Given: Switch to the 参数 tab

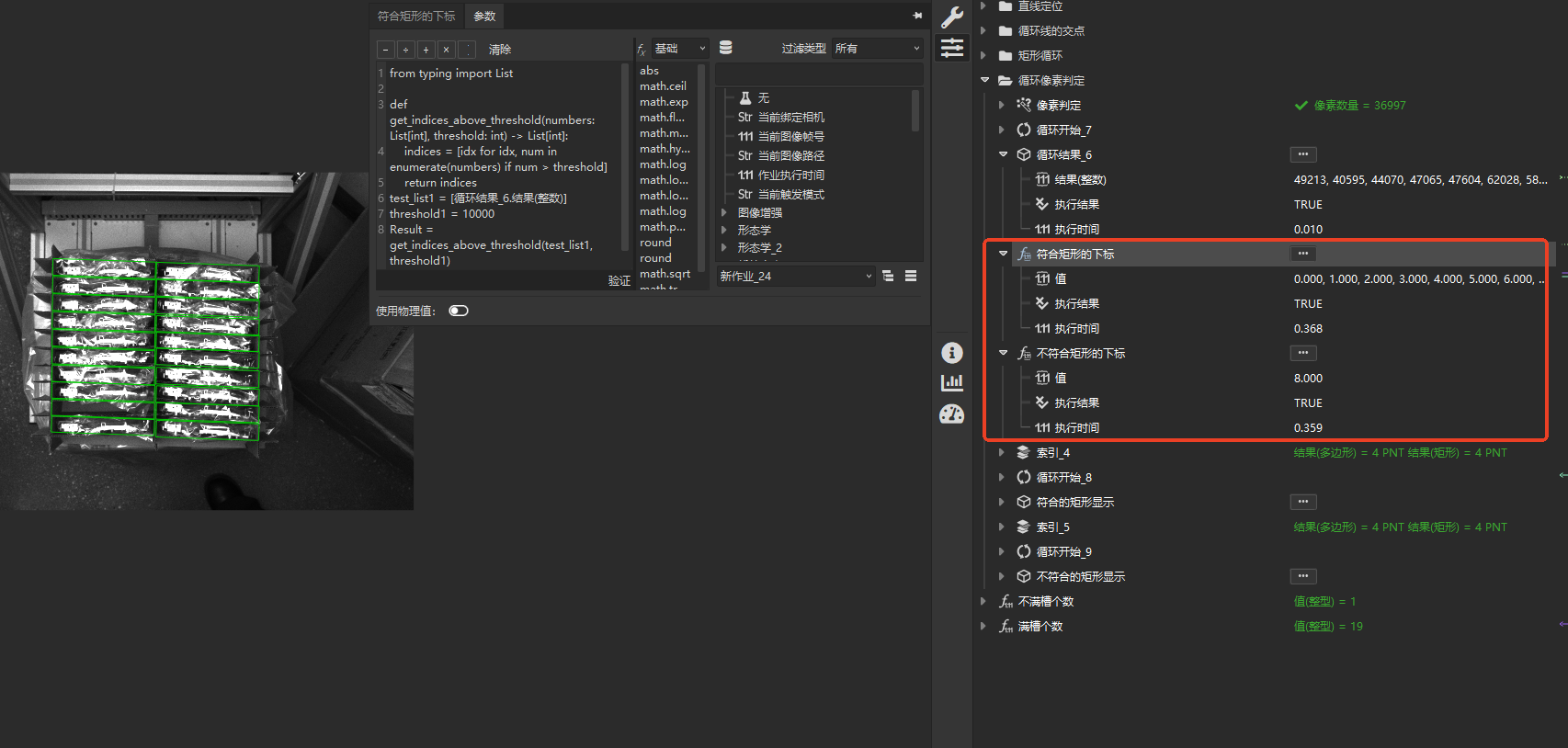Looking at the screenshot, I should [484, 16].
